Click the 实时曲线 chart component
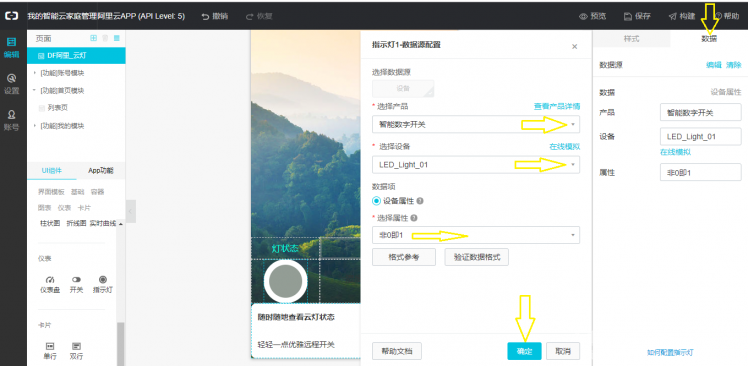The image size is (748, 366). coord(103,223)
